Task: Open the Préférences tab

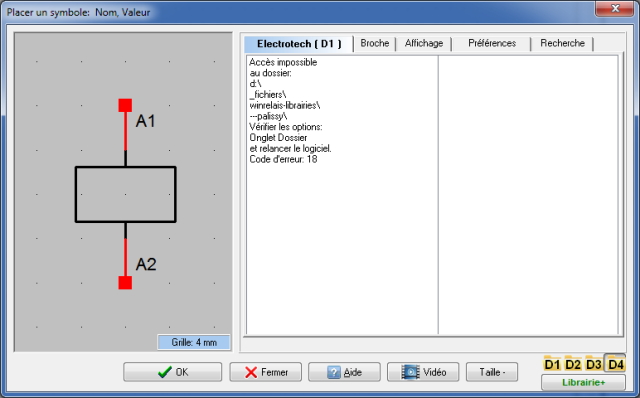Action: click(x=491, y=43)
